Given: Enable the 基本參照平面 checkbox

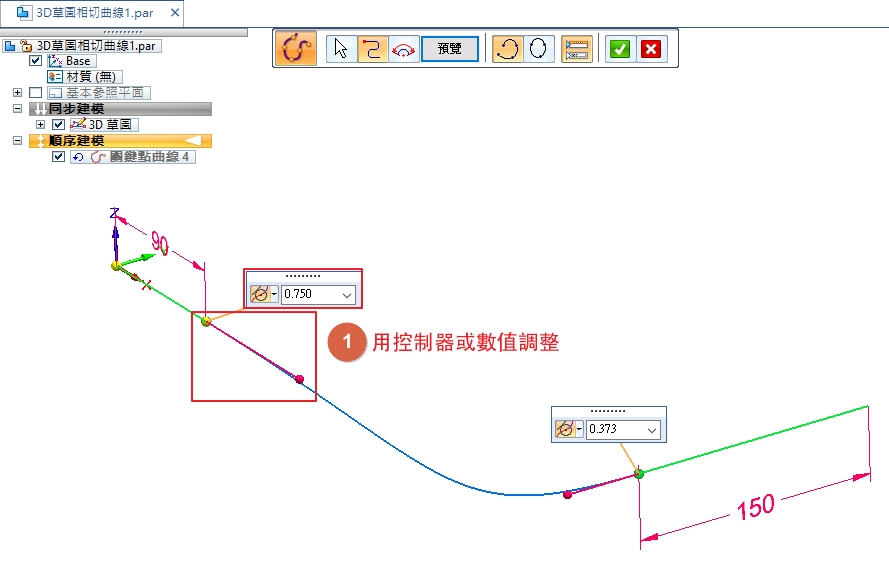Looking at the screenshot, I should pyautogui.click(x=36, y=93).
